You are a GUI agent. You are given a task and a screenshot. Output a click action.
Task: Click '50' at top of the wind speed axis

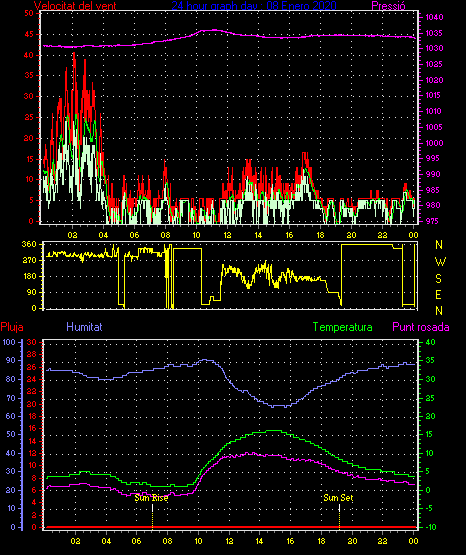click(29, 13)
